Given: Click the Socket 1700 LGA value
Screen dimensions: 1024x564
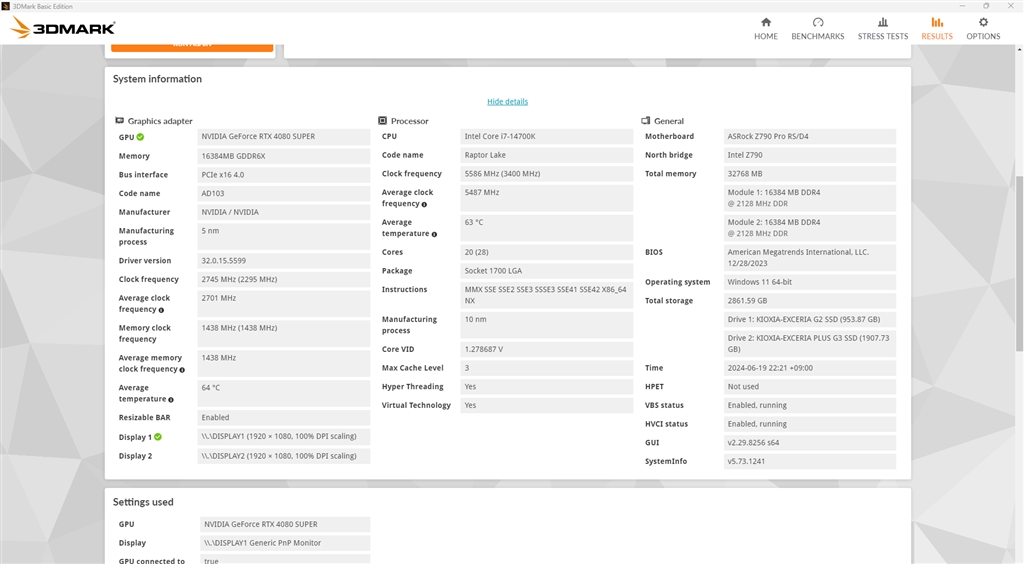Looking at the screenshot, I should click(547, 271).
